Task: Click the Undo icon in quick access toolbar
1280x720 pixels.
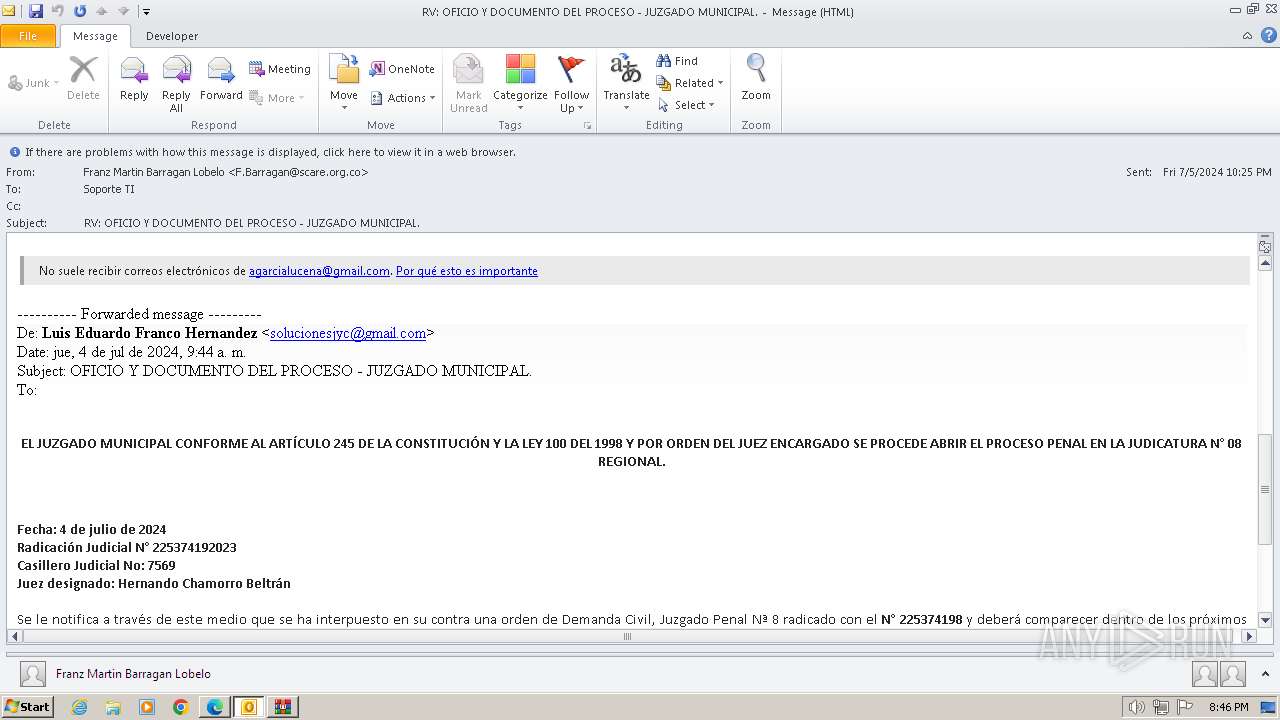Action: (x=58, y=11)
